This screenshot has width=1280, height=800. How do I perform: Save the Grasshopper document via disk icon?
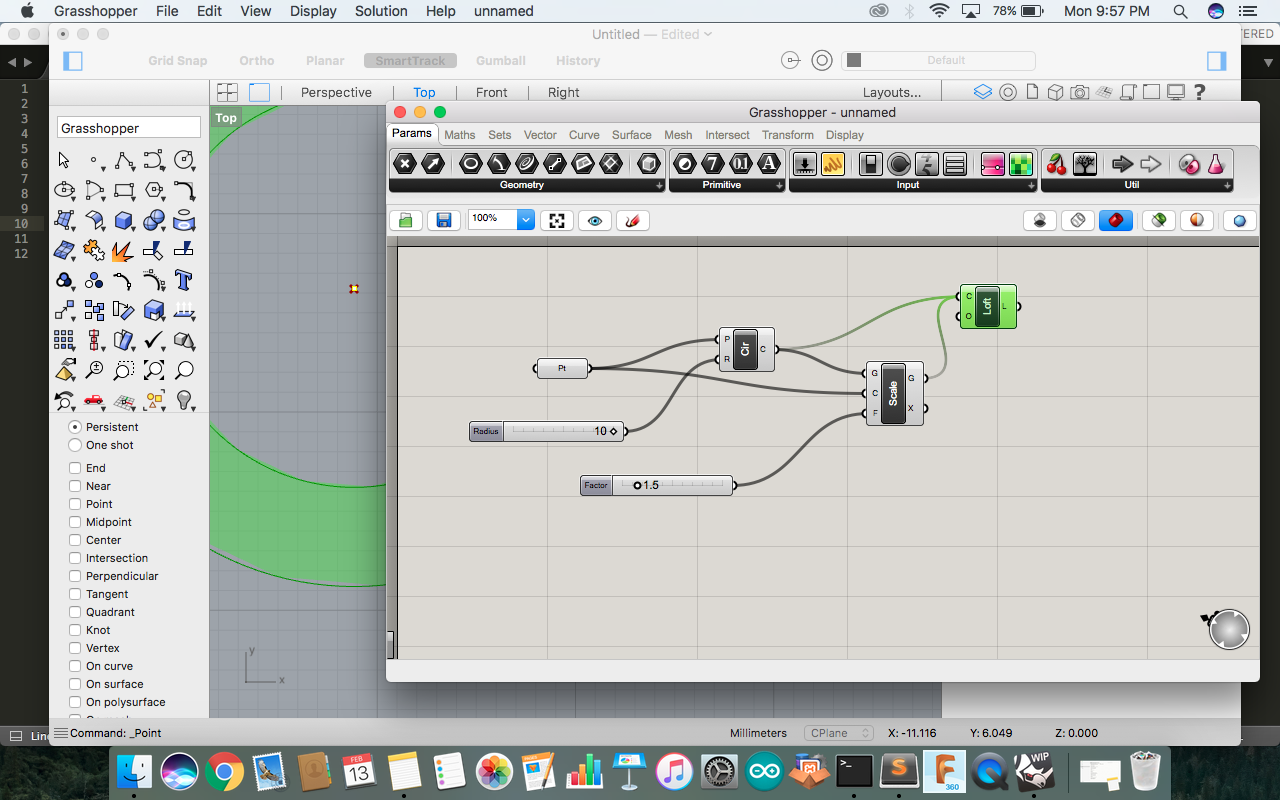[x=444, y=220]
